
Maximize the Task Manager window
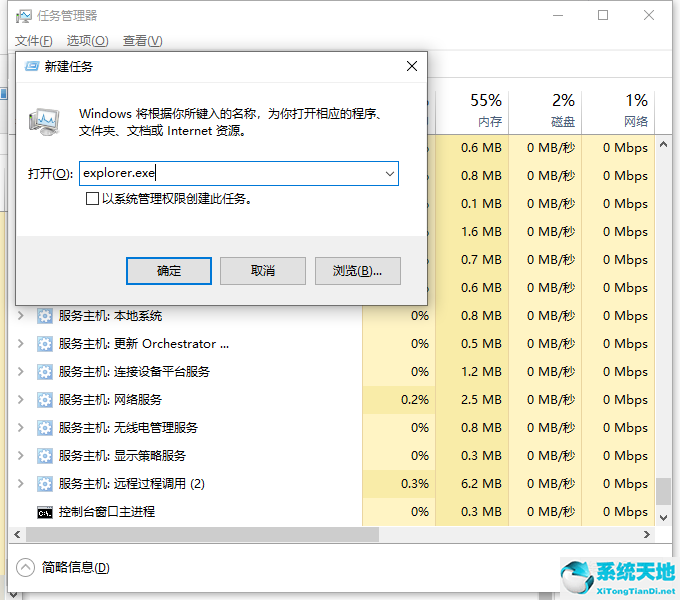[603, 16]
